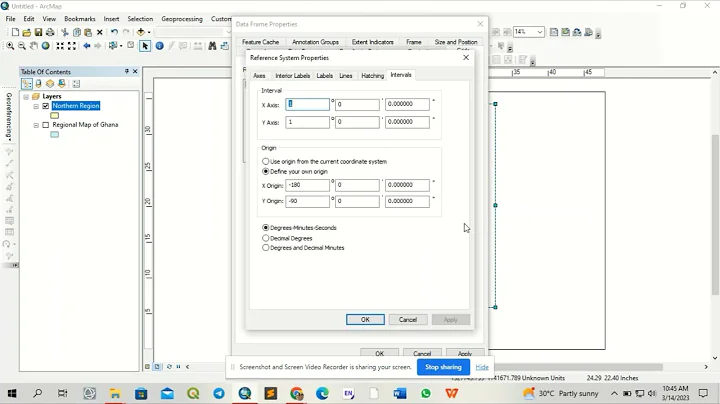Click the New document icon
This screenshot has height=404, width=720.
point(15,32)
